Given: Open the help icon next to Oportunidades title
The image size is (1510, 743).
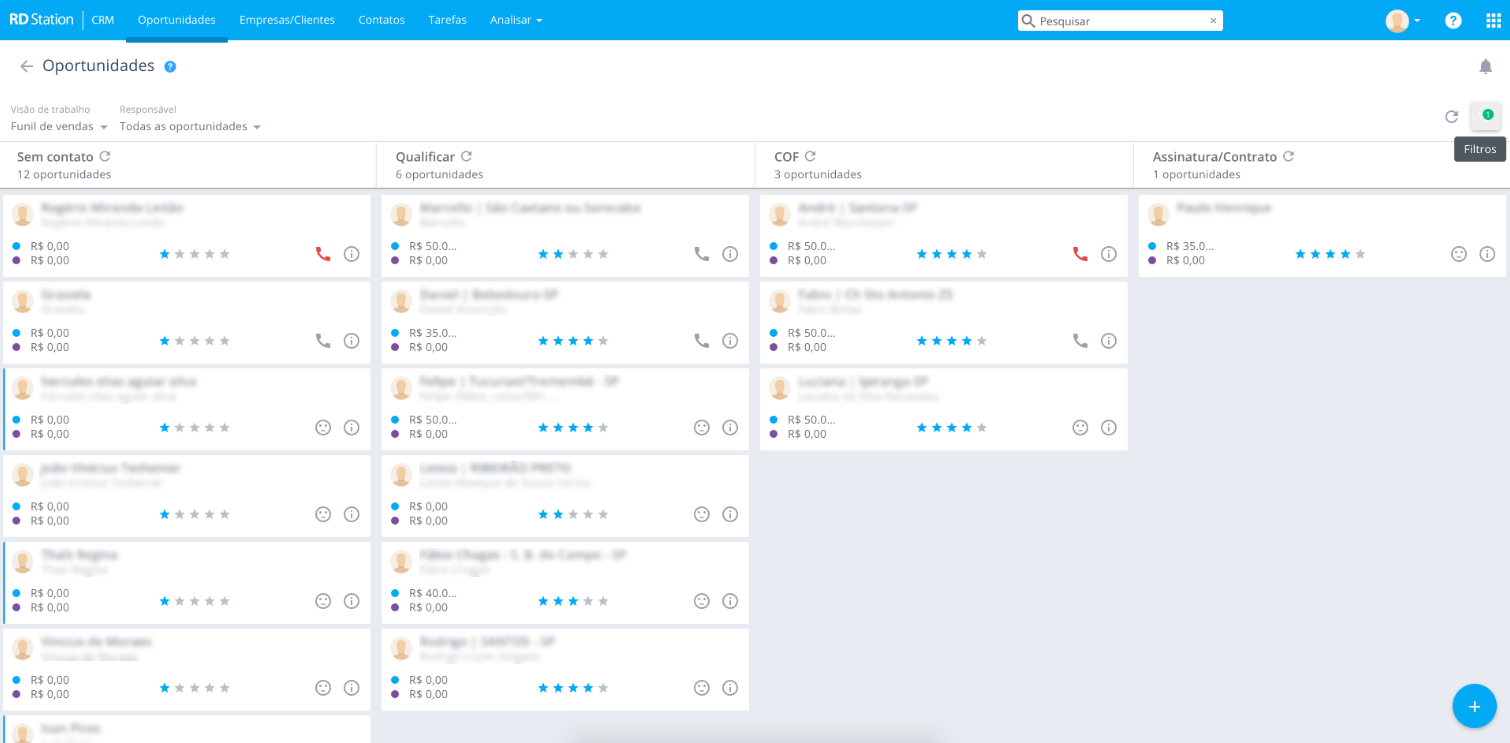Looking at the screenshot, I should [x=170, y=66].
